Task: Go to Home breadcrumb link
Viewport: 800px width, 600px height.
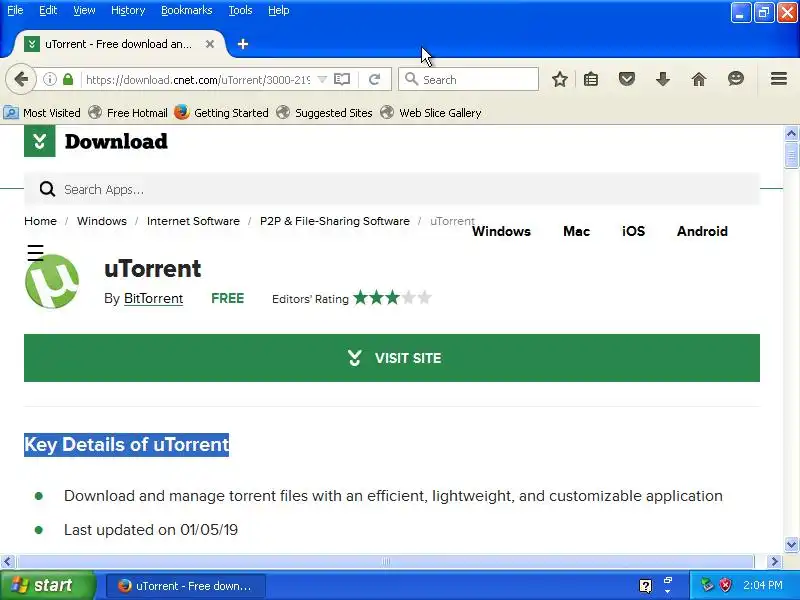Action: pos(40,221)
